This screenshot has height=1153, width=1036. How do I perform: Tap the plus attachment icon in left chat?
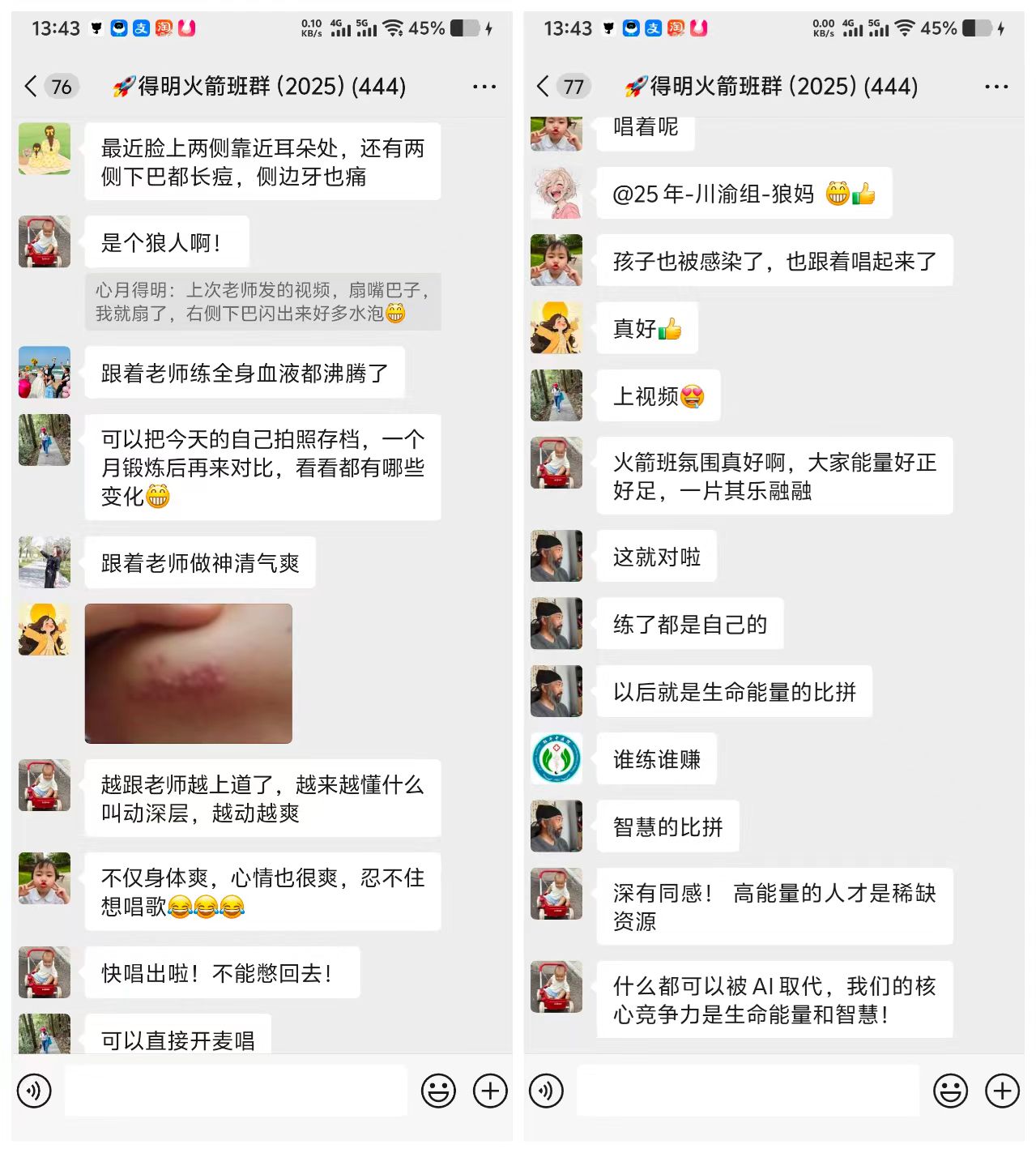point(490,1091)
